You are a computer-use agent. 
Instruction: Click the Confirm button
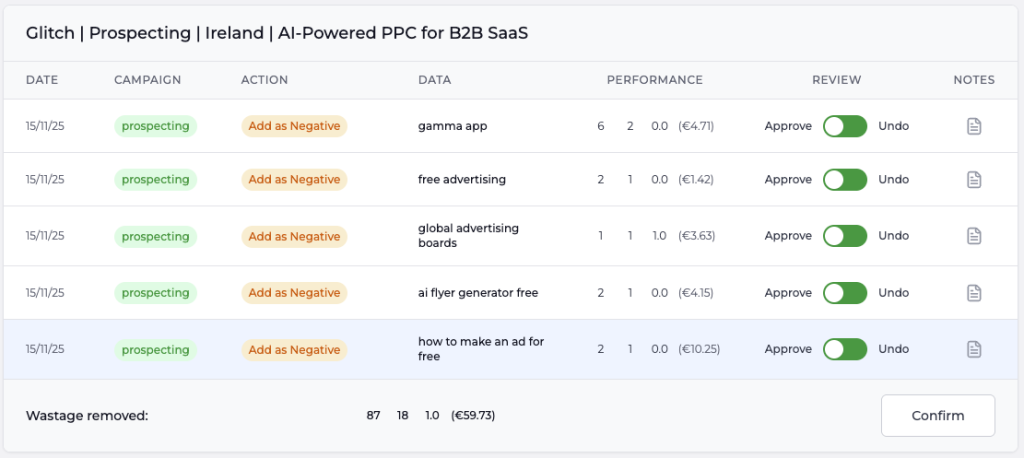[x=937, y=416]
